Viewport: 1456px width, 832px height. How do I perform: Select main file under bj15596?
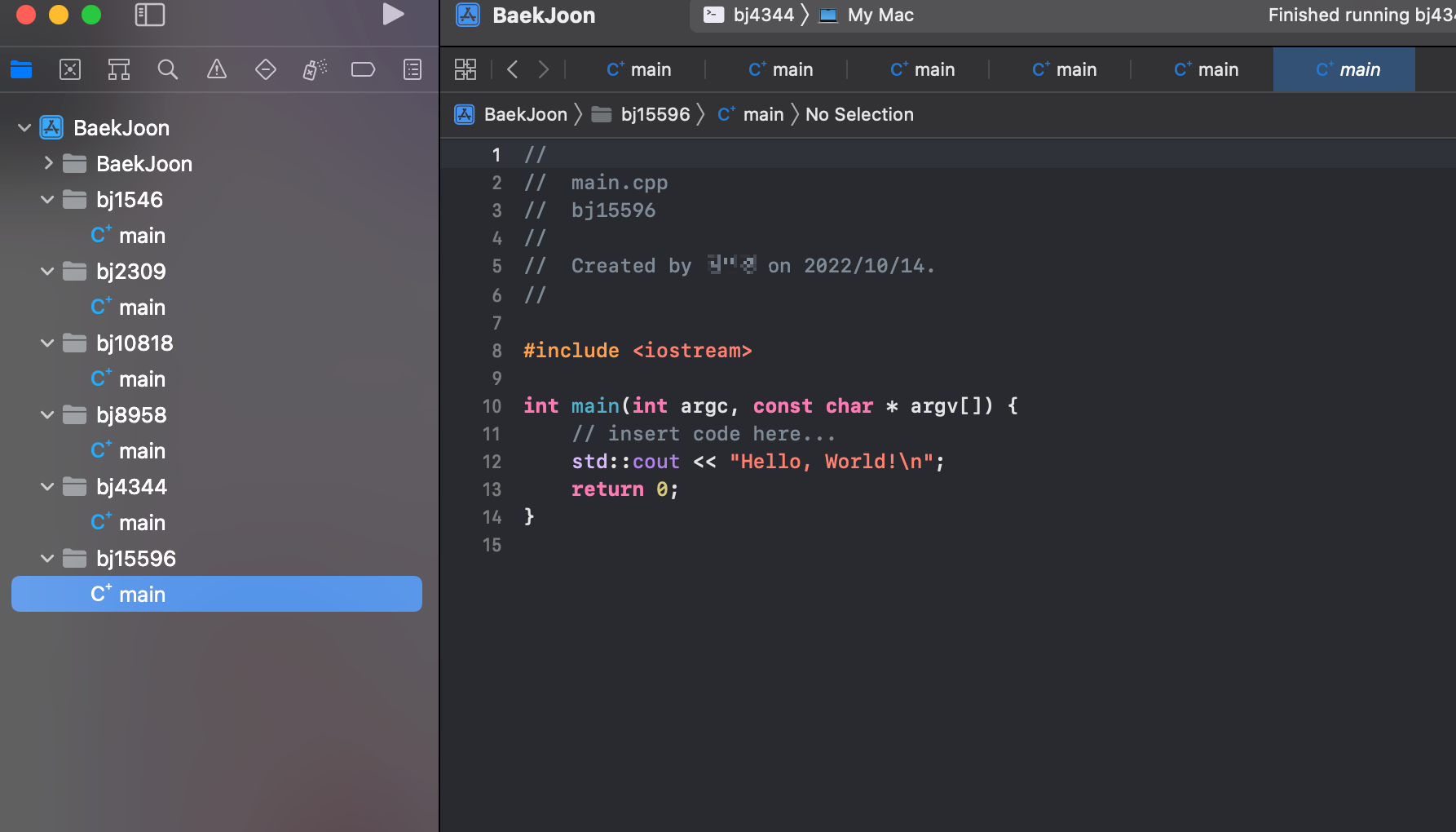click(x=217, y=594)
